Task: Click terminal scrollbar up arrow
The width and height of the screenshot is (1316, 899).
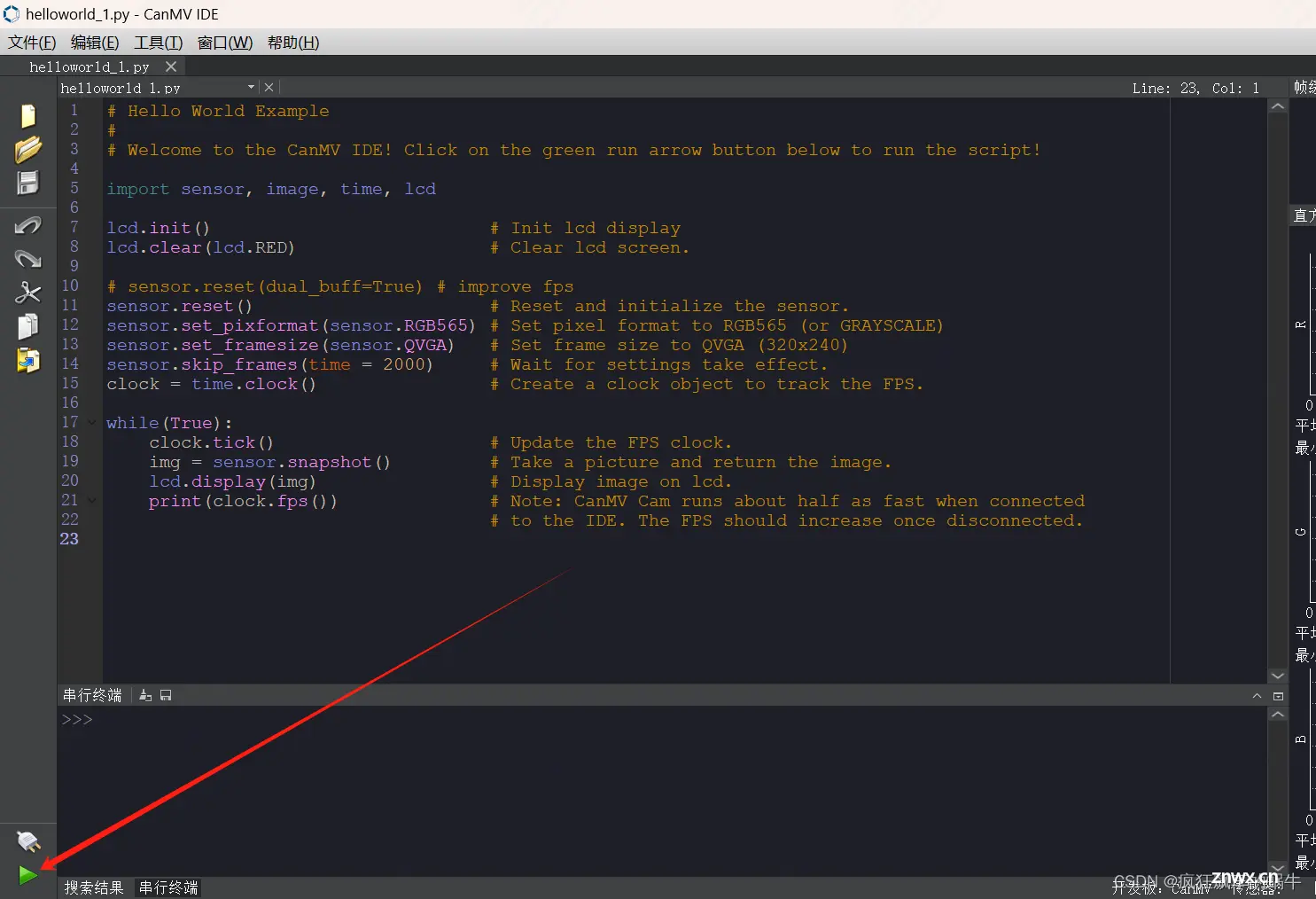Action: pos(1278,714)
